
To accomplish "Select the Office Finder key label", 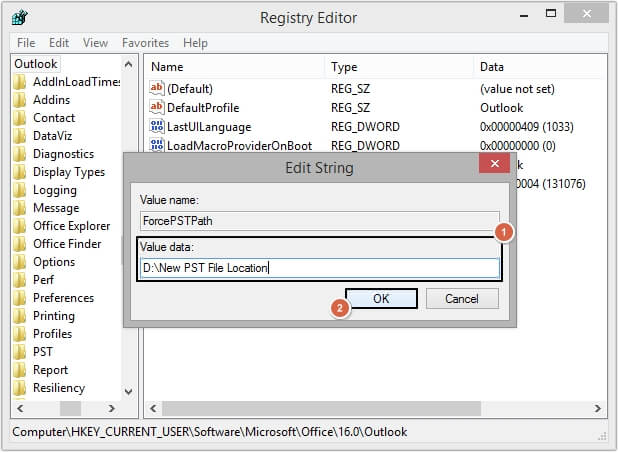I will point(67,244).
